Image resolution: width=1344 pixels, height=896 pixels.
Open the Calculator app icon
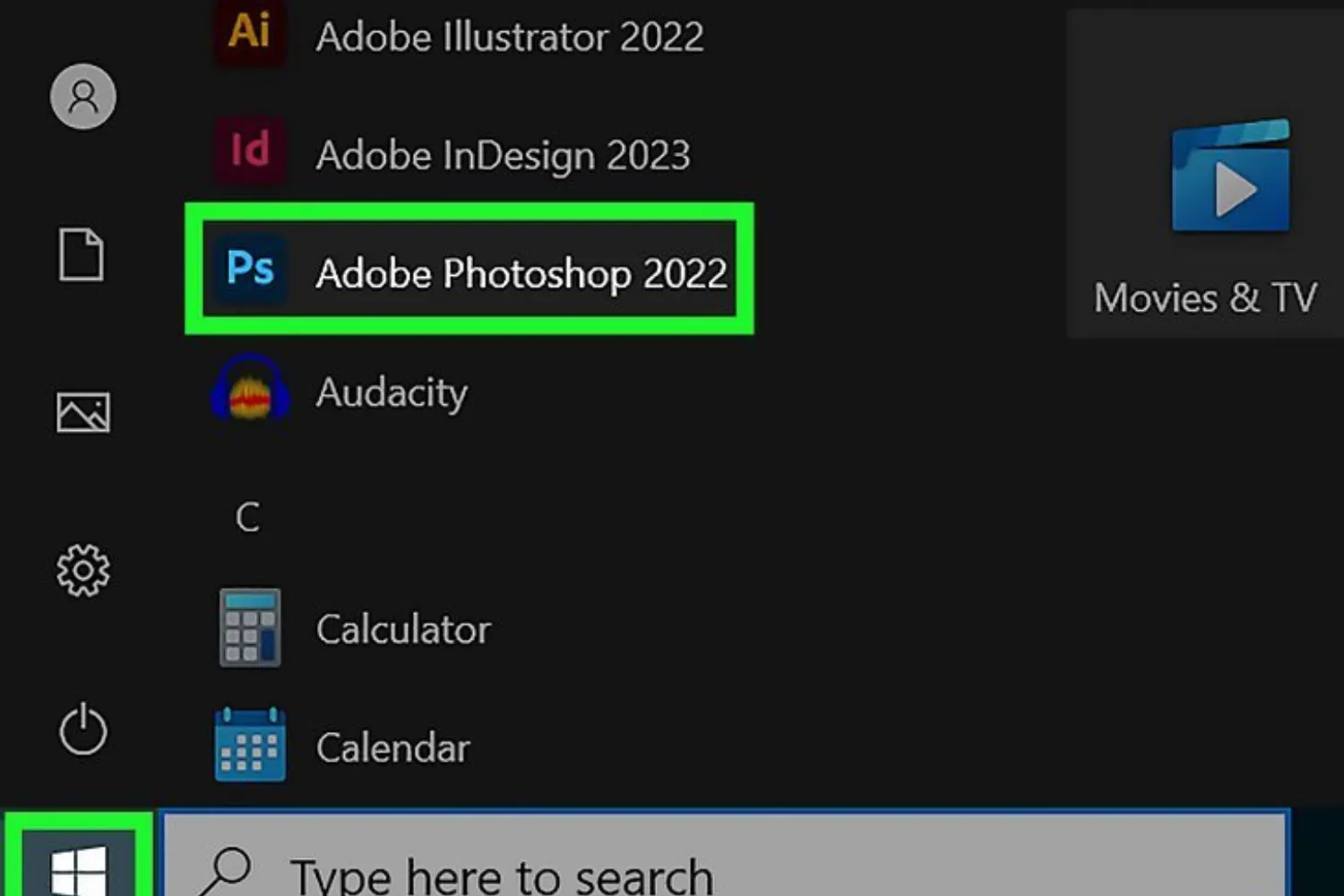pyautogui.click(x=248, y=626)
